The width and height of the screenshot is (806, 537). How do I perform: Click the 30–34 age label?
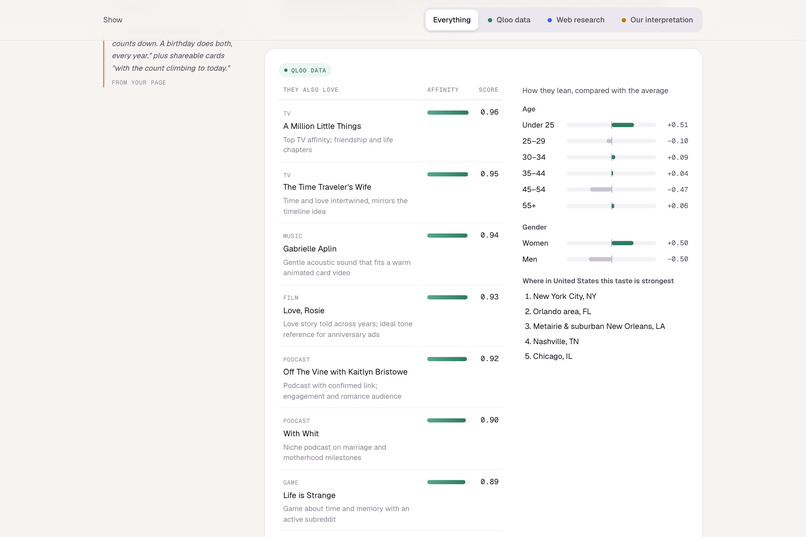click(x=534, y=157)
